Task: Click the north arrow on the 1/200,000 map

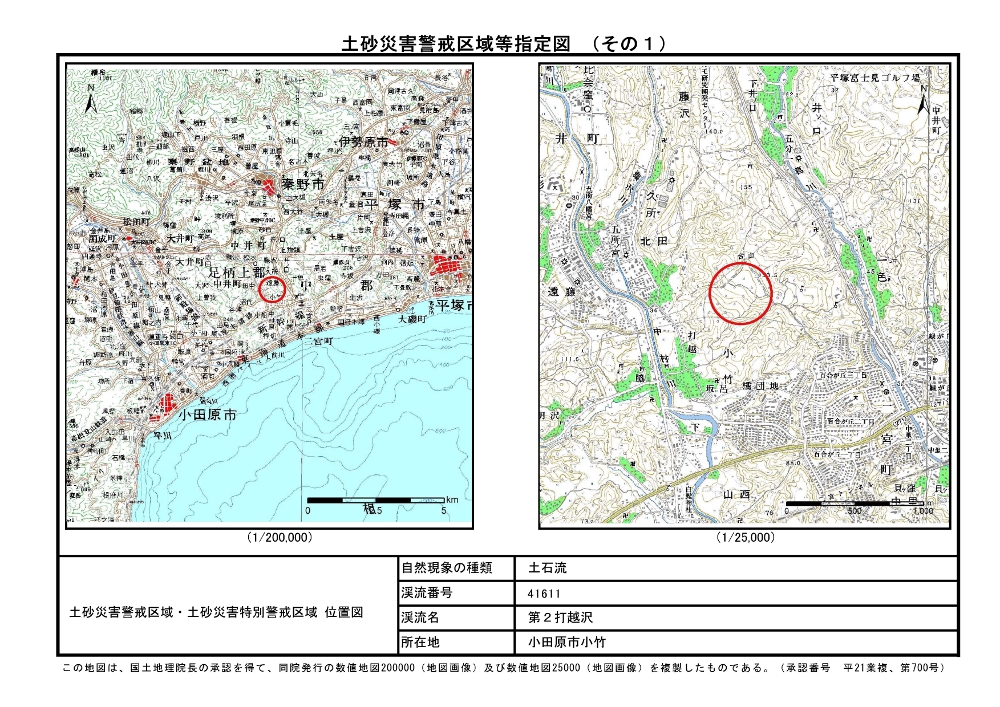Action: pyautogui.click(x=91, y=97)
